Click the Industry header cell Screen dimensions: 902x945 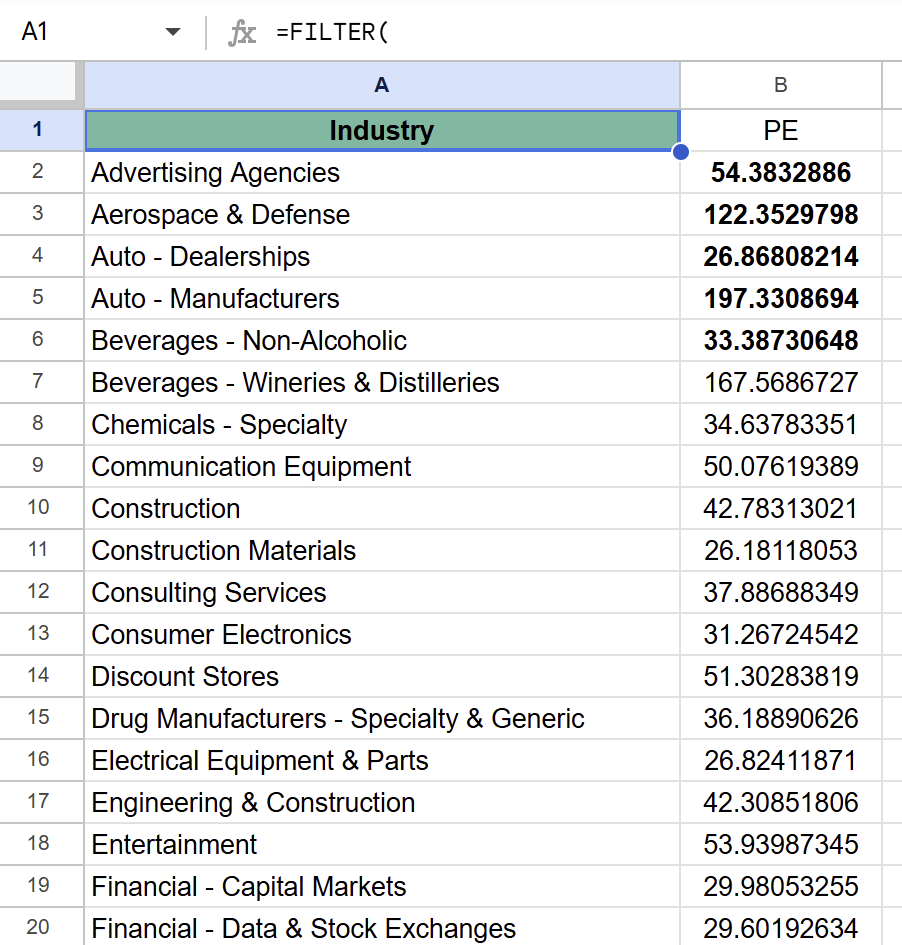click(380, 129)
